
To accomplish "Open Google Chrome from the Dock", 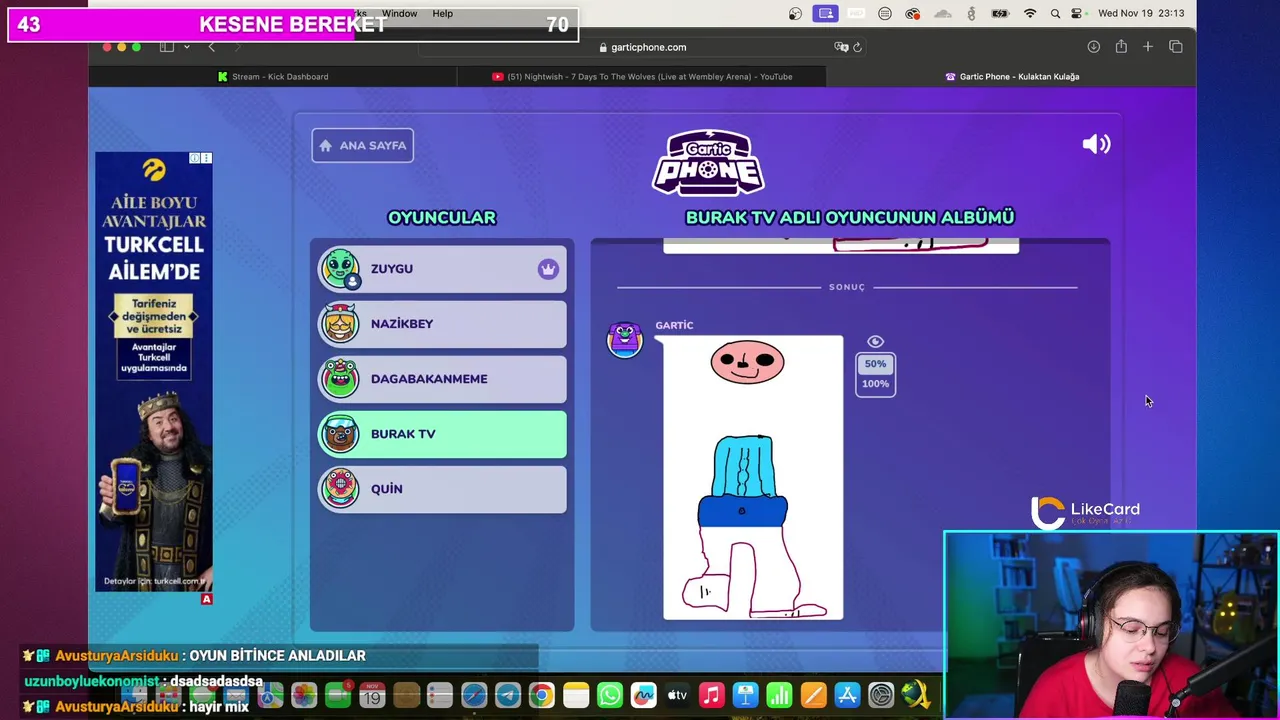I will click(x=541, y=695).
